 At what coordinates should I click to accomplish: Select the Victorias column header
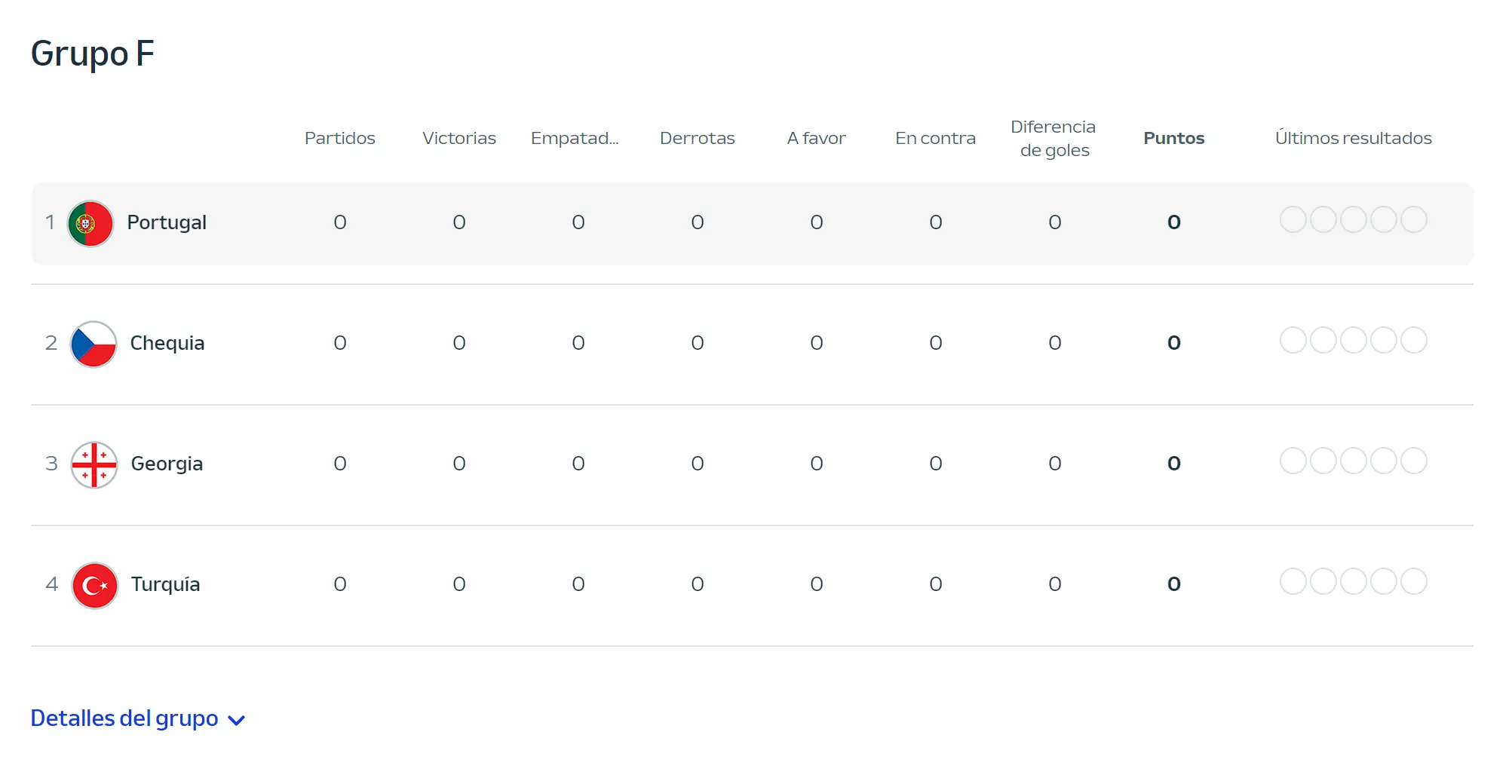[459, 138]
